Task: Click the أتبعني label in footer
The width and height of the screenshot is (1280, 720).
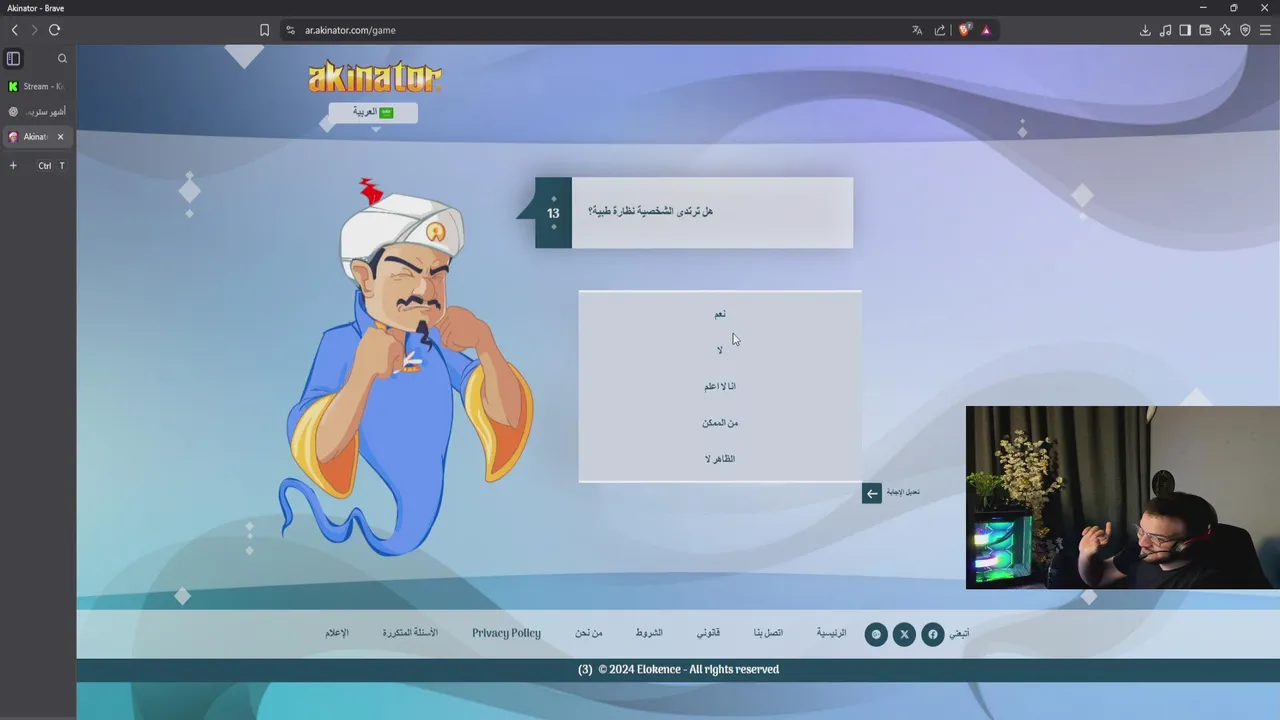Action: click(x=959, y=634)
